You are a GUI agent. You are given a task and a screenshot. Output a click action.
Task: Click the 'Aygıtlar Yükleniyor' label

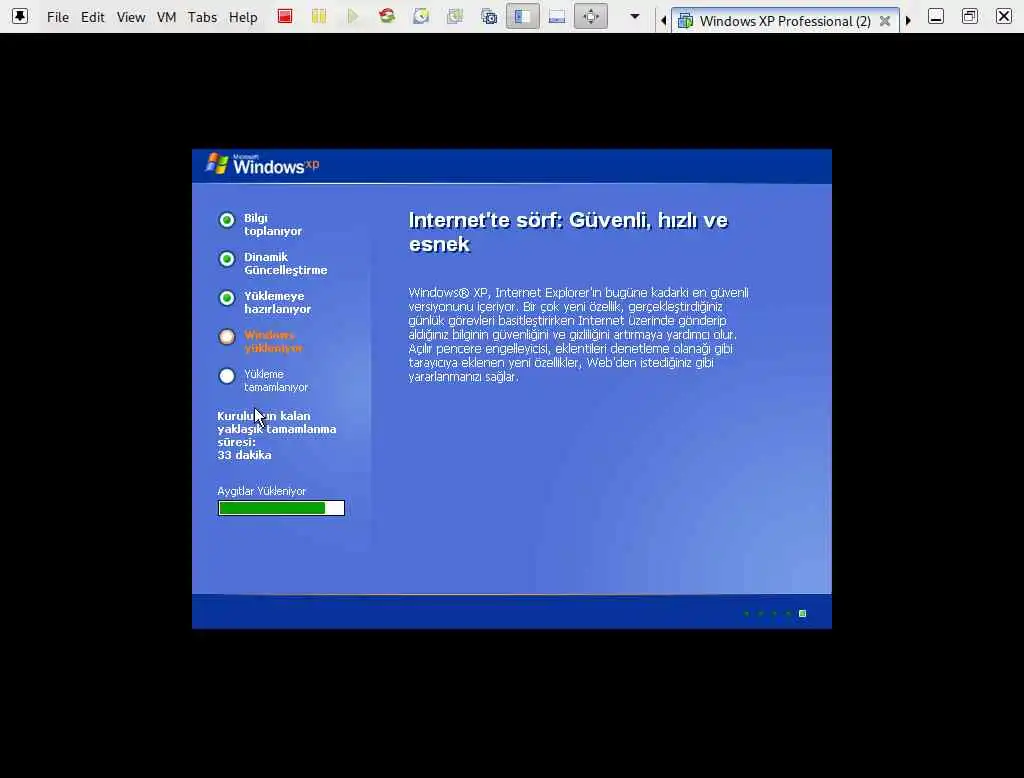tap(261, 491)
